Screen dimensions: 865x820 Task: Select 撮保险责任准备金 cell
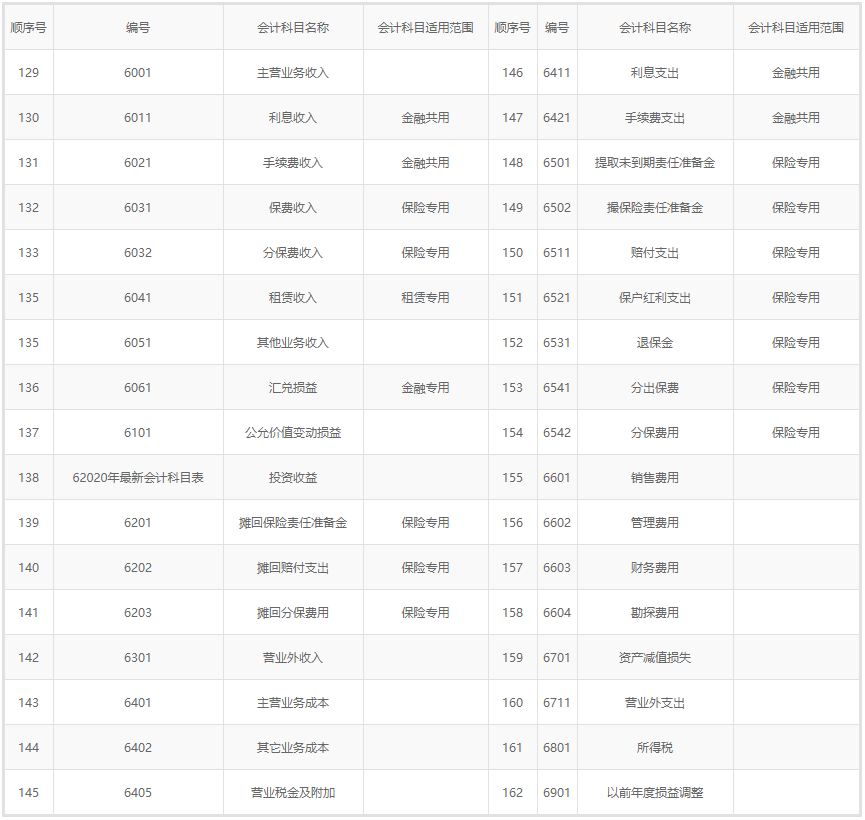pos(655,207)
